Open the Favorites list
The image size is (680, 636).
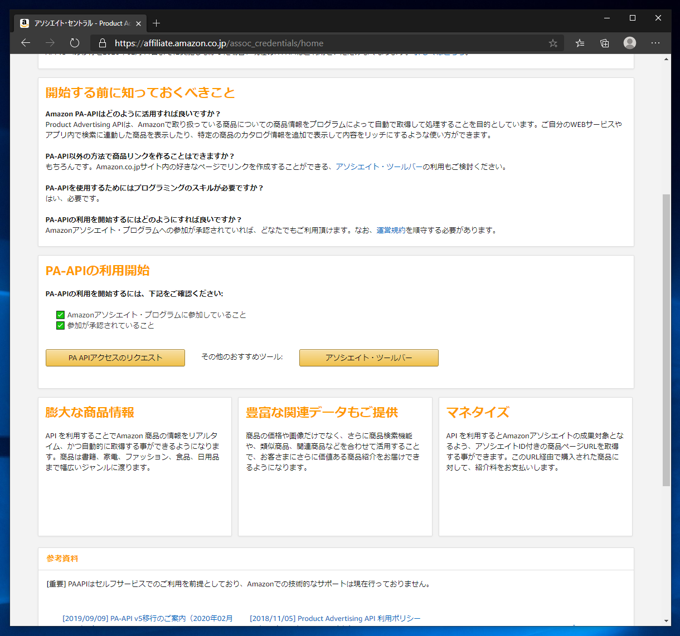[580, 43]
